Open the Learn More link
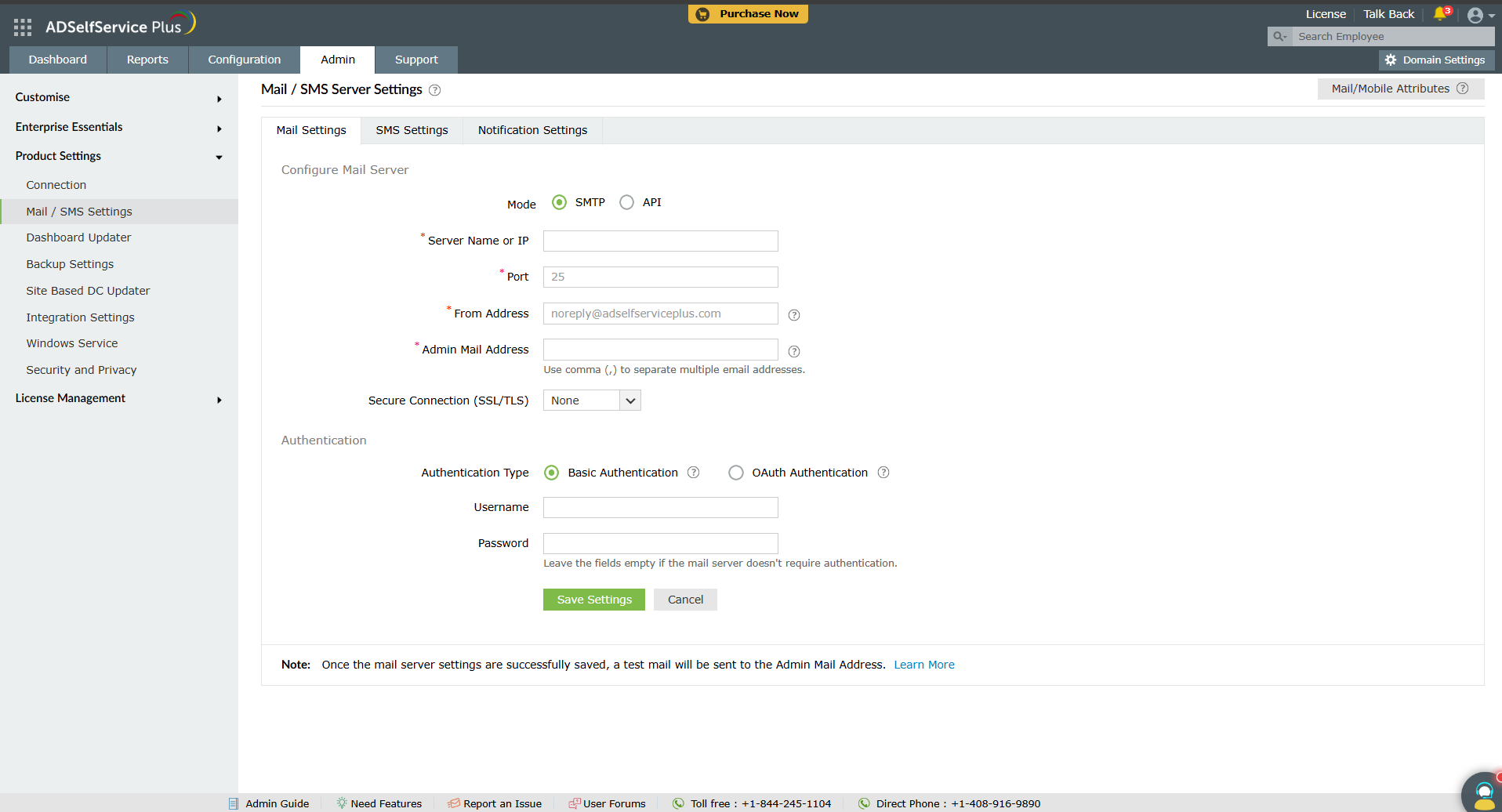Screen dimensions: 1502x812 (924, 664)
